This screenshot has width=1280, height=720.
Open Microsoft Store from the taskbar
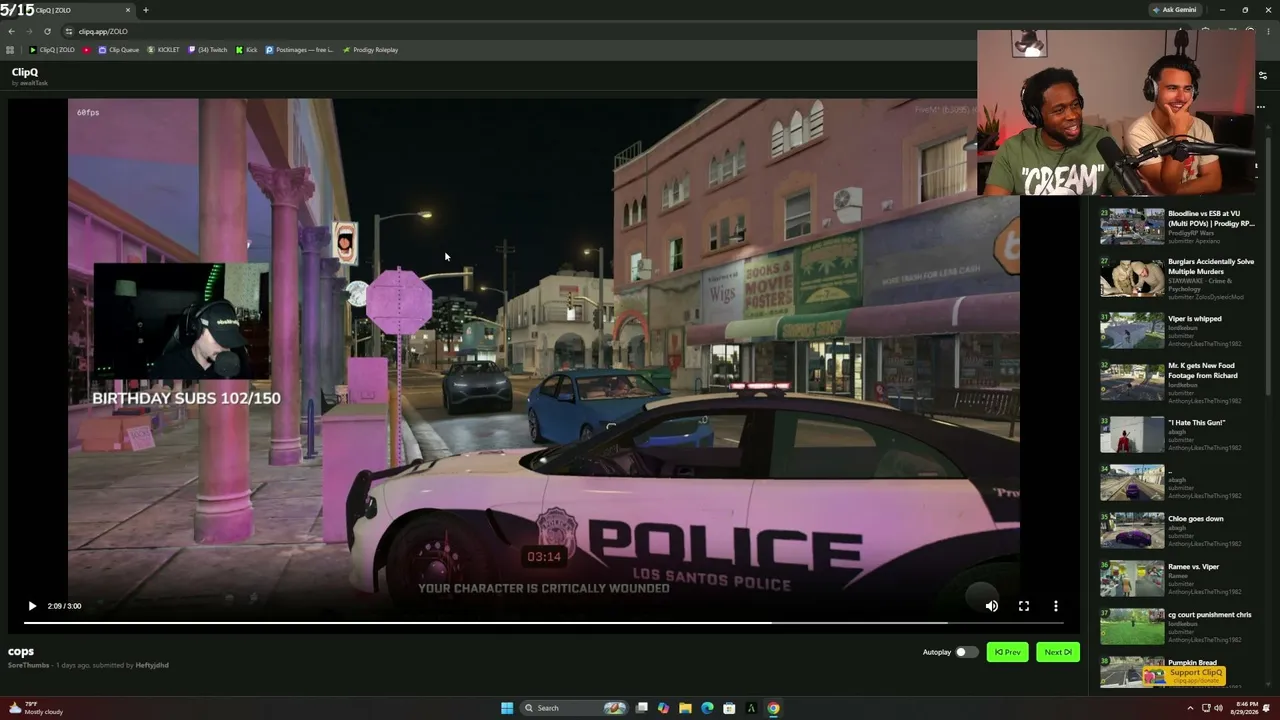tap(729, 708)
